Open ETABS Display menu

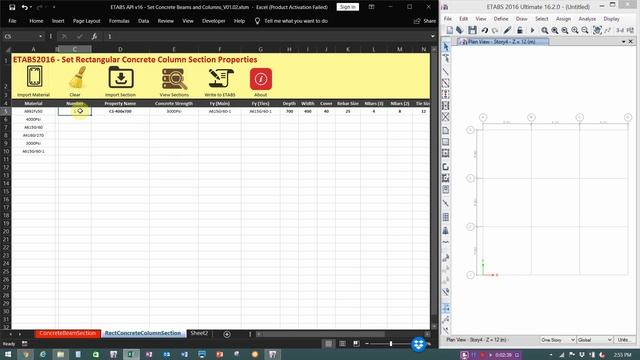(611, 19)
